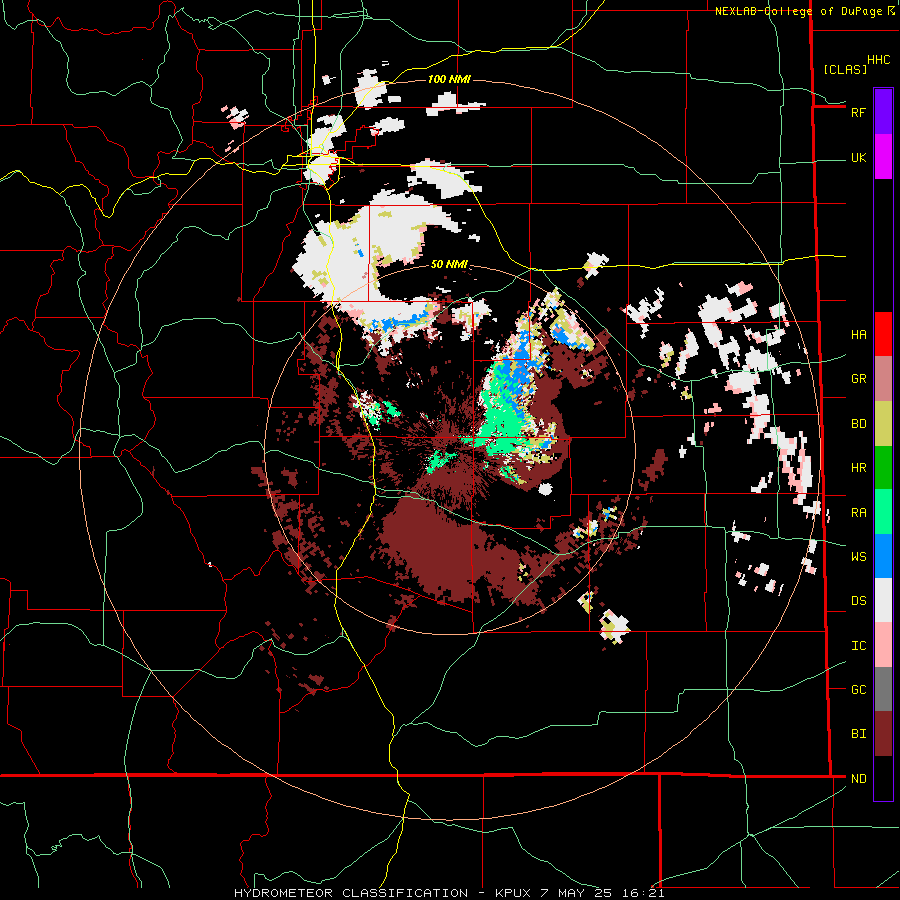Screen dimensions: 900x900
Task: Click the 50 NMI range ring label
Action: tap(449, 264)
